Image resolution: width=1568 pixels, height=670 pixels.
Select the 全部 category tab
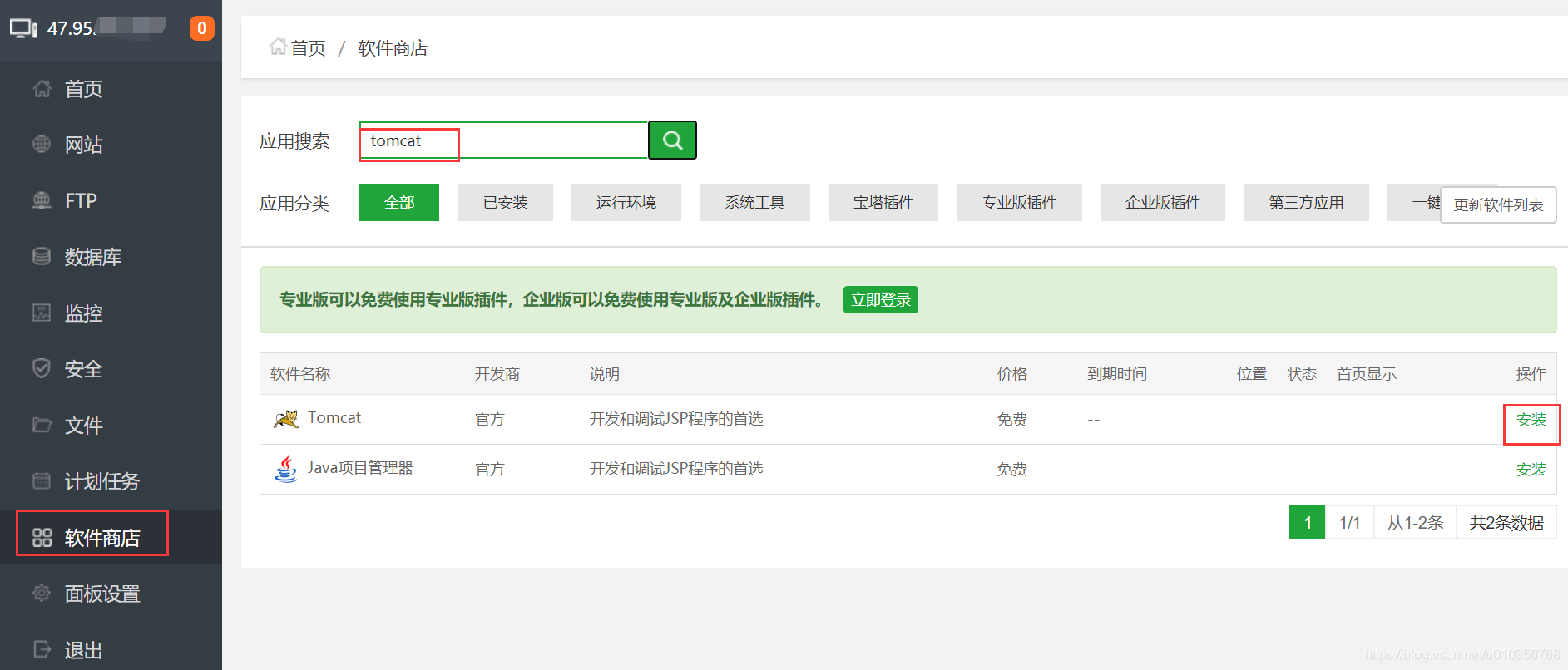[x=399, y=202]
